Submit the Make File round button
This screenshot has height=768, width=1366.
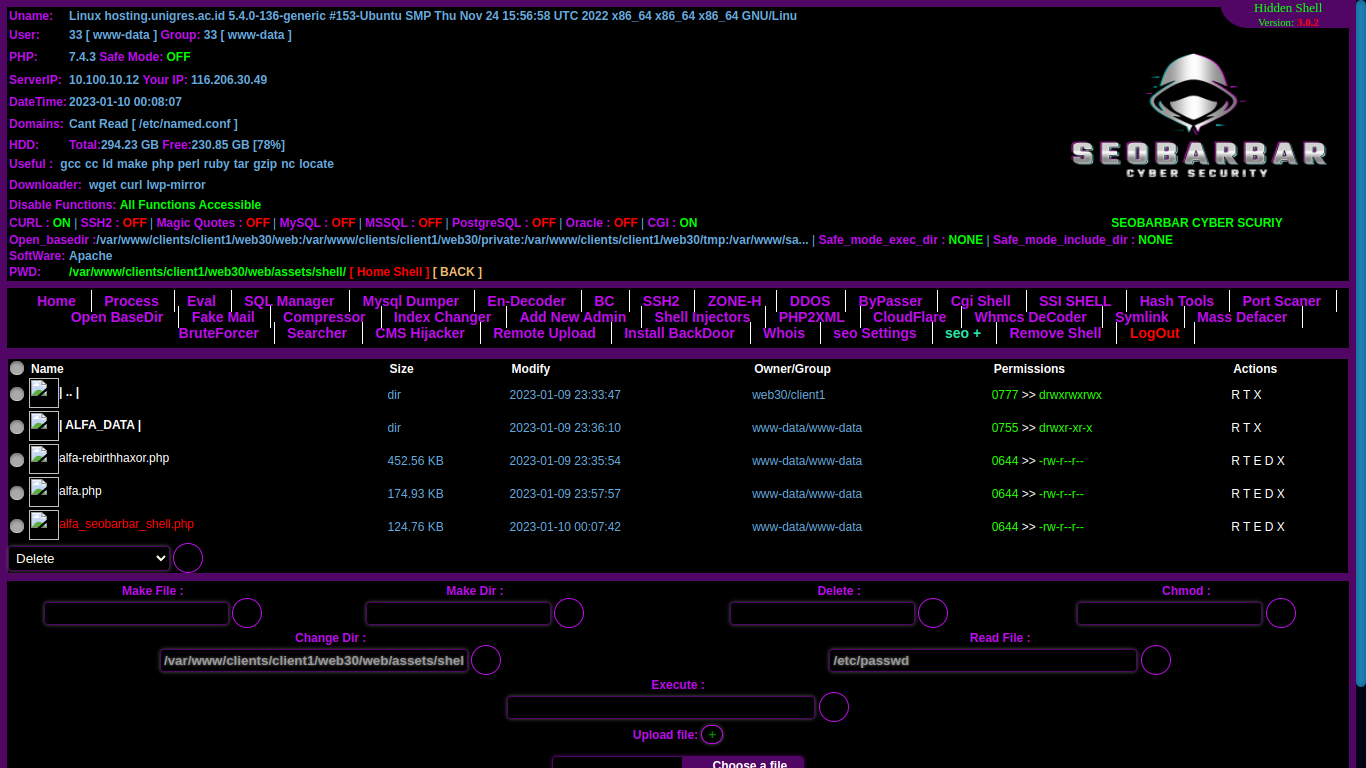point(247,613)
